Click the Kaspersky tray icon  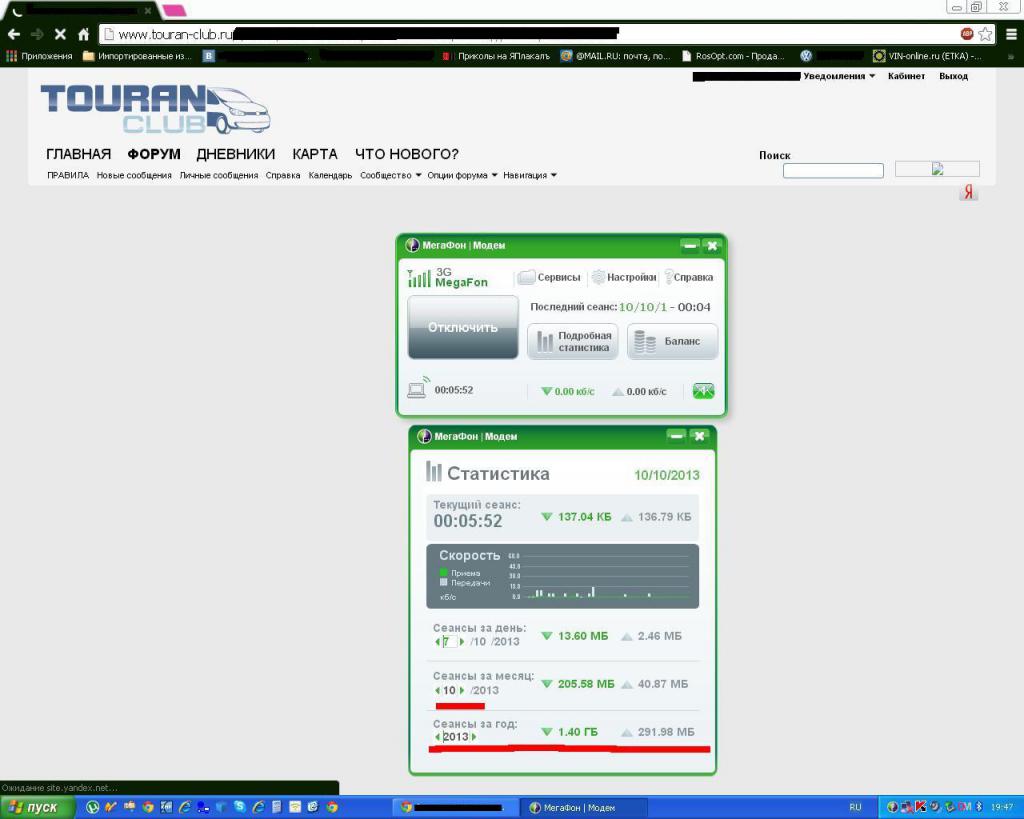pos(921,807)
